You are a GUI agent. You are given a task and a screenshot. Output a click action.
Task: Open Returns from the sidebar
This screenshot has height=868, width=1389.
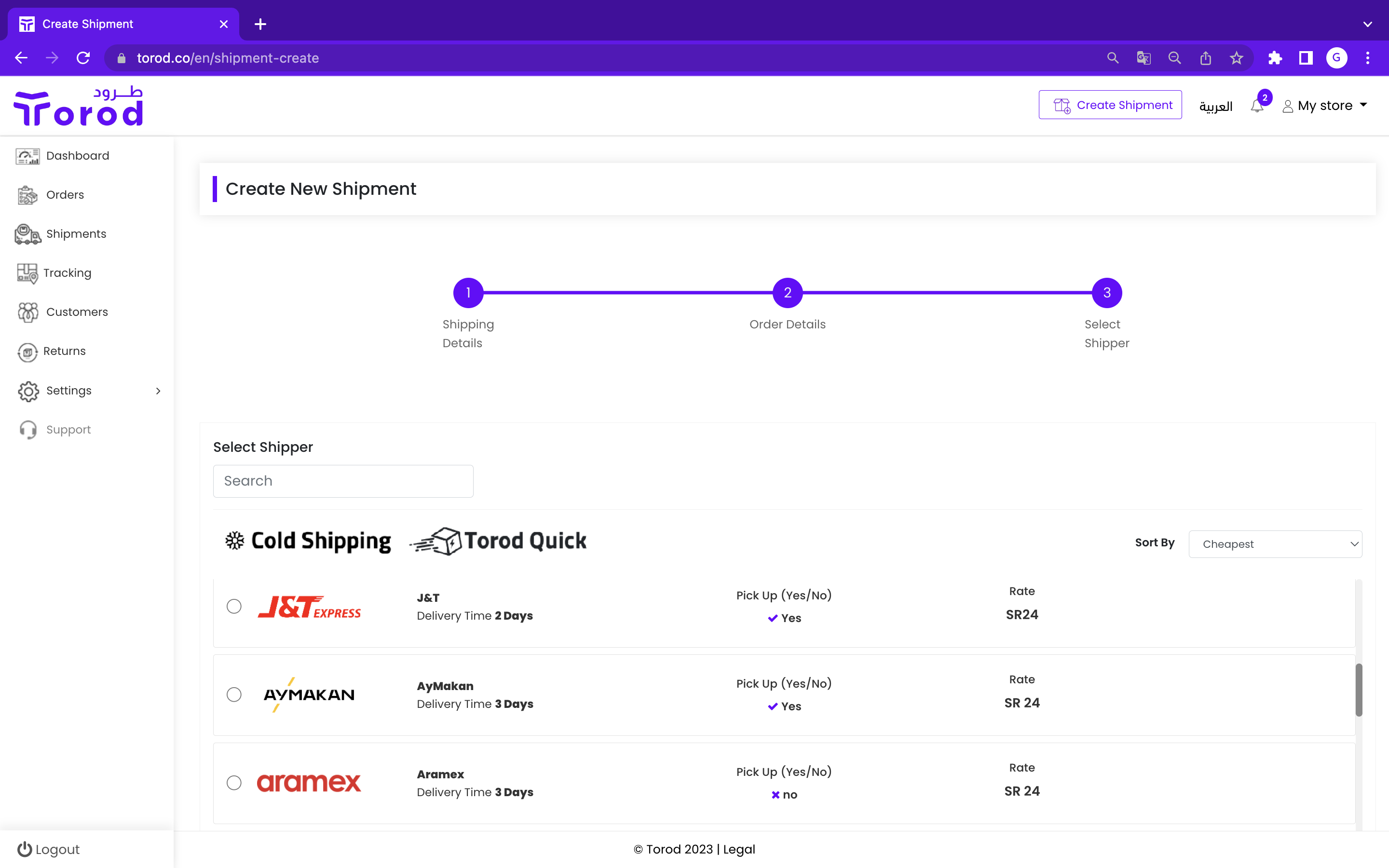pos(64,351)
